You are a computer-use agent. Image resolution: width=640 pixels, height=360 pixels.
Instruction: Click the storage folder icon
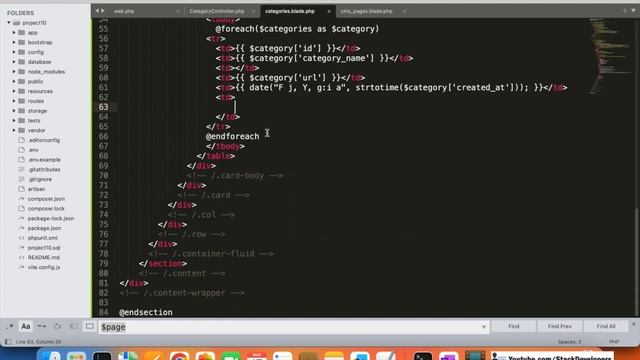[22, 111]
